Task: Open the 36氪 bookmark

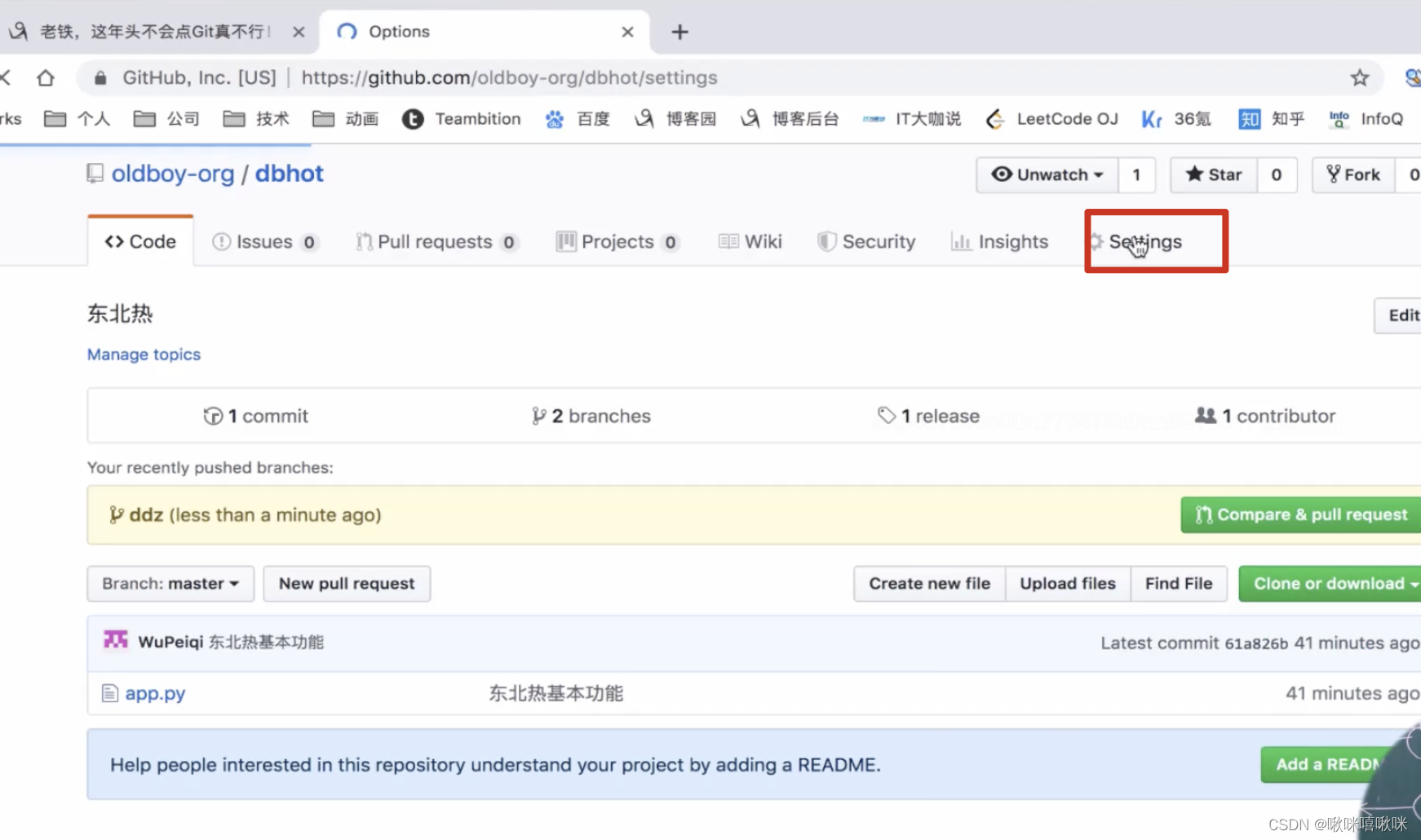Action: click(1176, 119)
